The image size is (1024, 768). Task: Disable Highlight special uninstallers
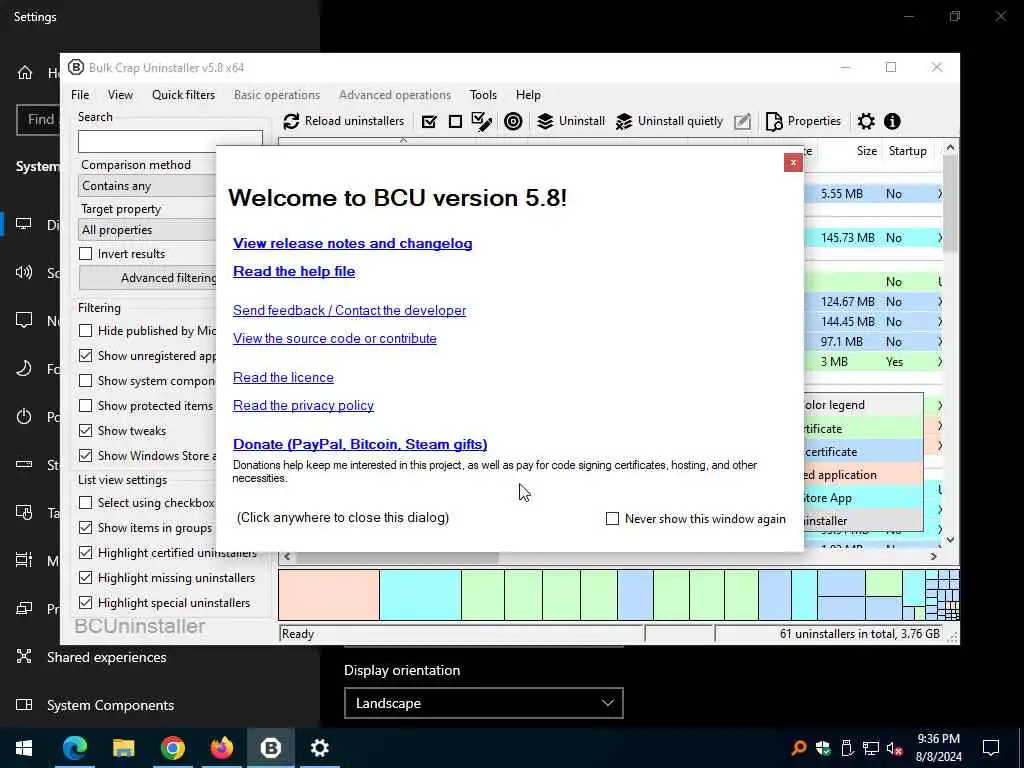point(86,602)
